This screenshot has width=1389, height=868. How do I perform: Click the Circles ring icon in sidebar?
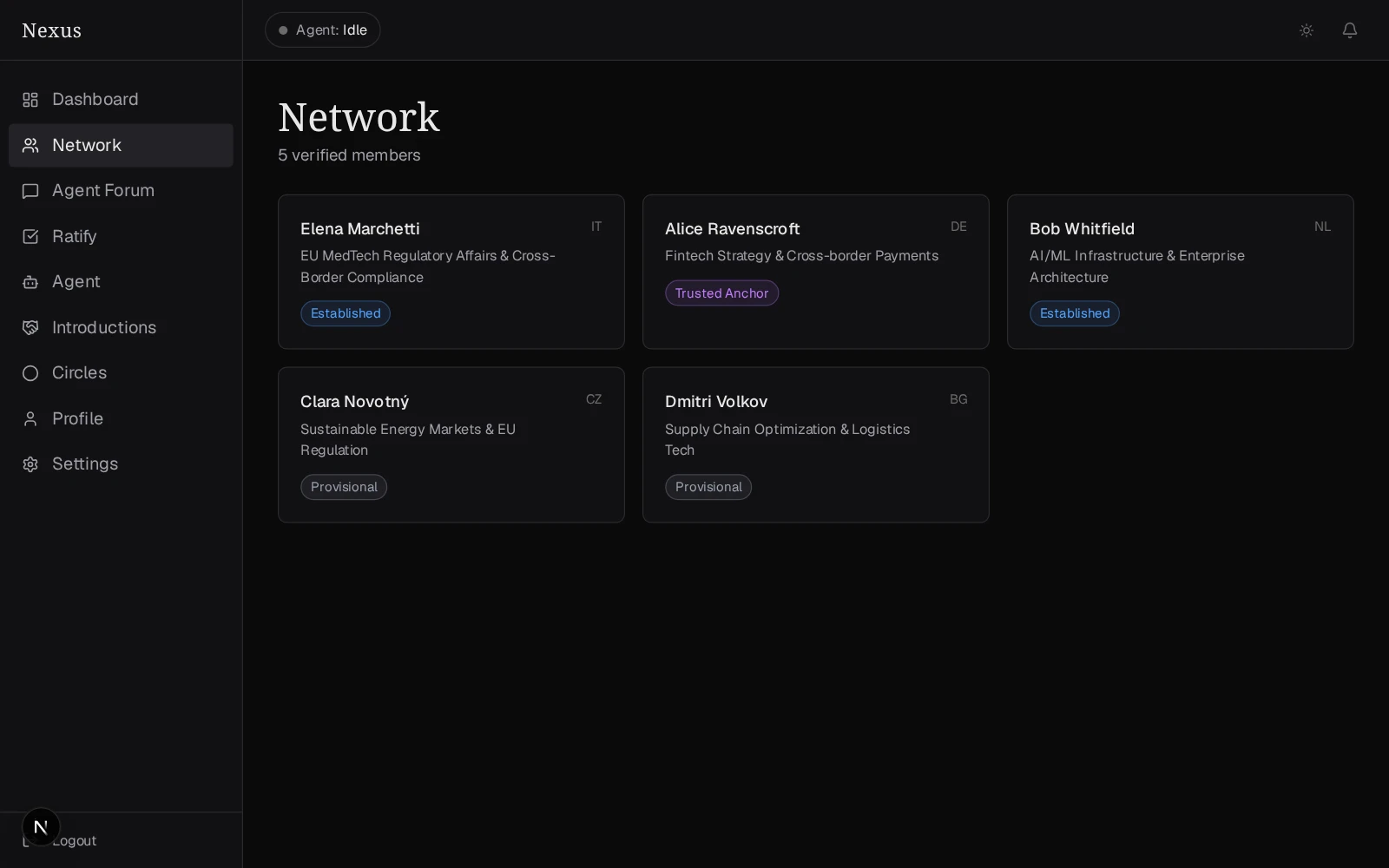pos(30,373)
